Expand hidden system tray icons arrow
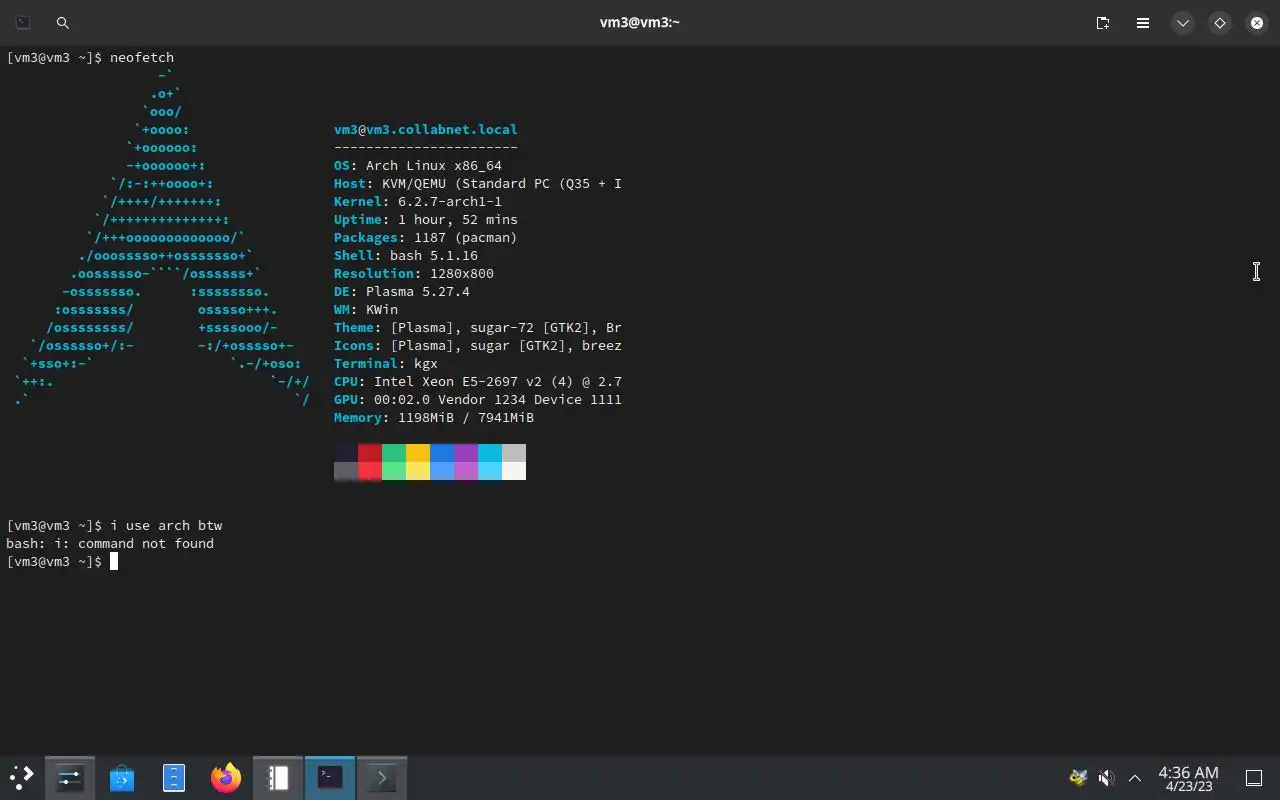 (x=1135, y=777)
